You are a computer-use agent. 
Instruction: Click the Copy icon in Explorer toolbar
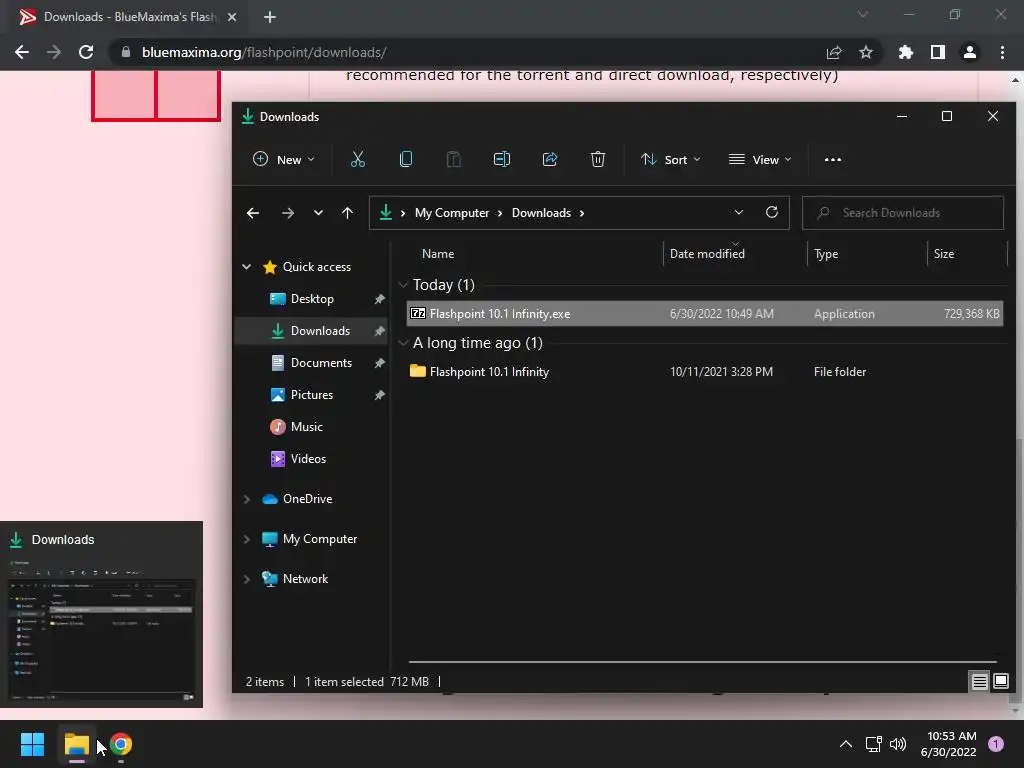[x=406, y=159]
